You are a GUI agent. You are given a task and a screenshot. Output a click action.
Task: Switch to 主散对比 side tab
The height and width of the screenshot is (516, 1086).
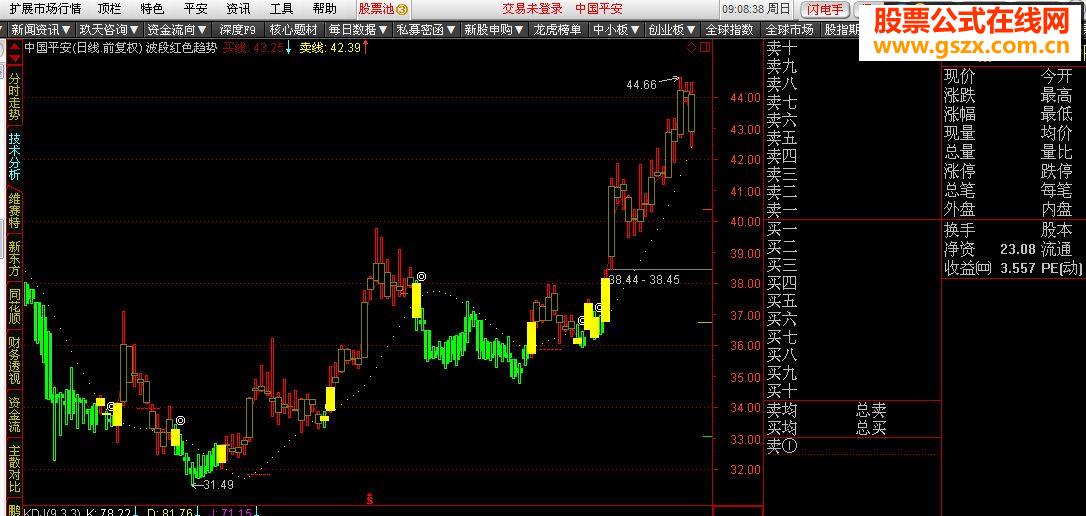(15, 468)
